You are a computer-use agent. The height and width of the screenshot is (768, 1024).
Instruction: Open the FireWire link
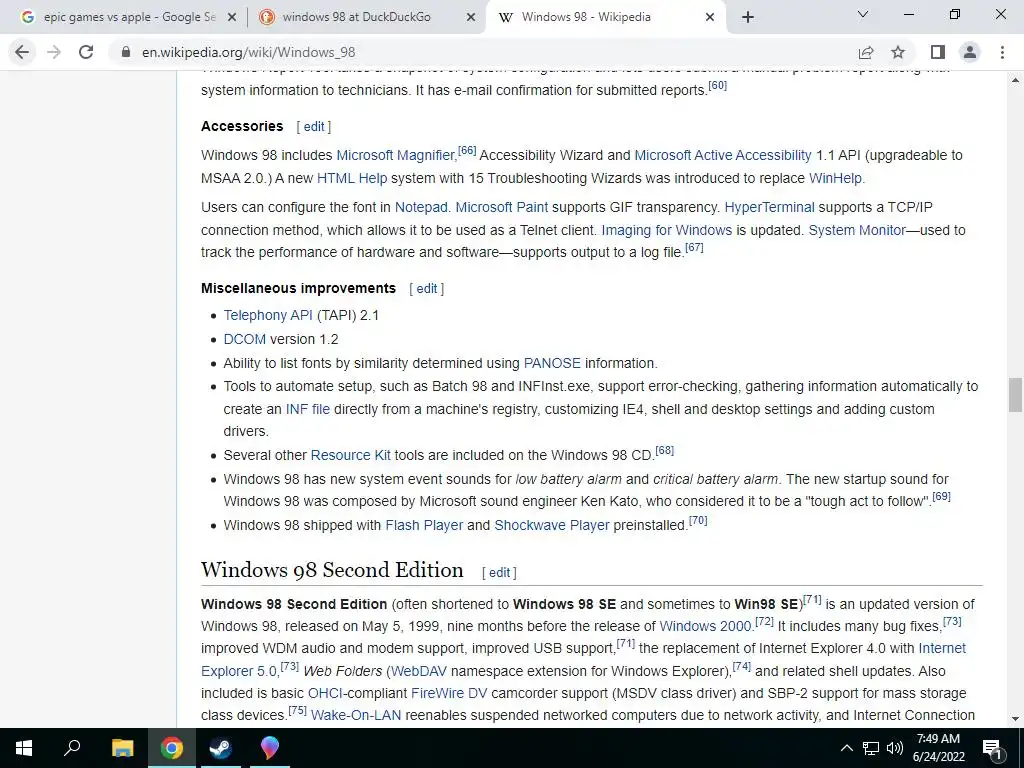click(x=440, y=694)
